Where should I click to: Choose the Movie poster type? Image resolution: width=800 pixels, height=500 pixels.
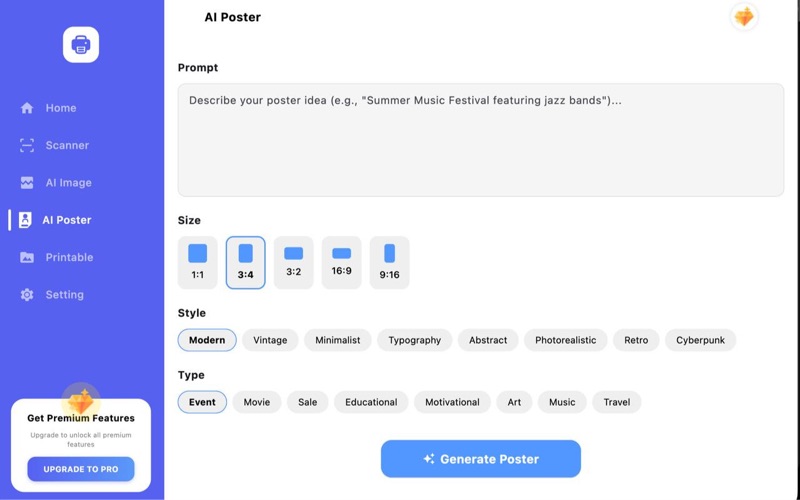pos(257,402)
